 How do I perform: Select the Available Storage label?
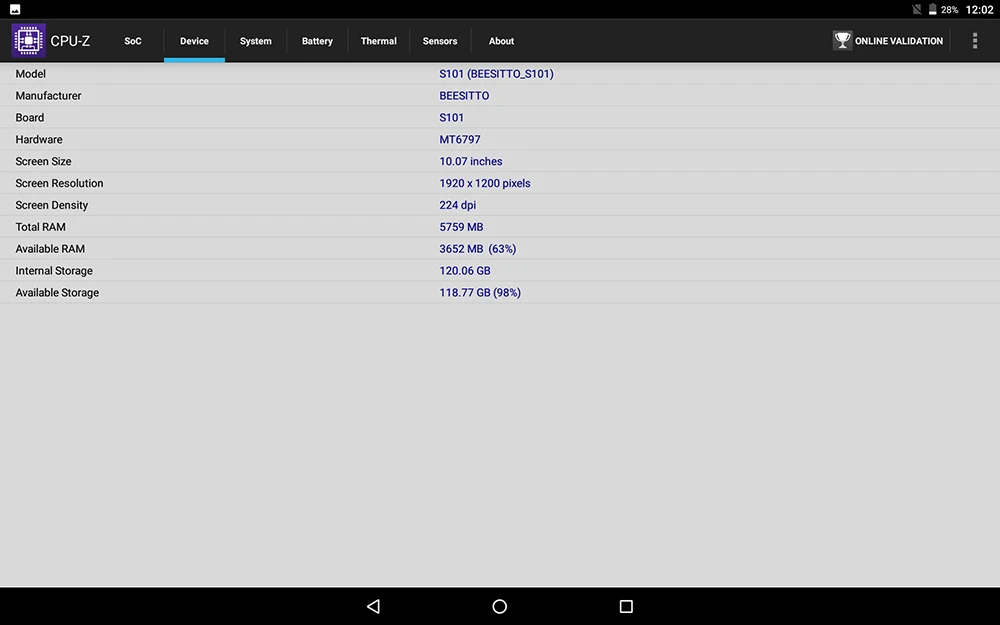[57, 293]
